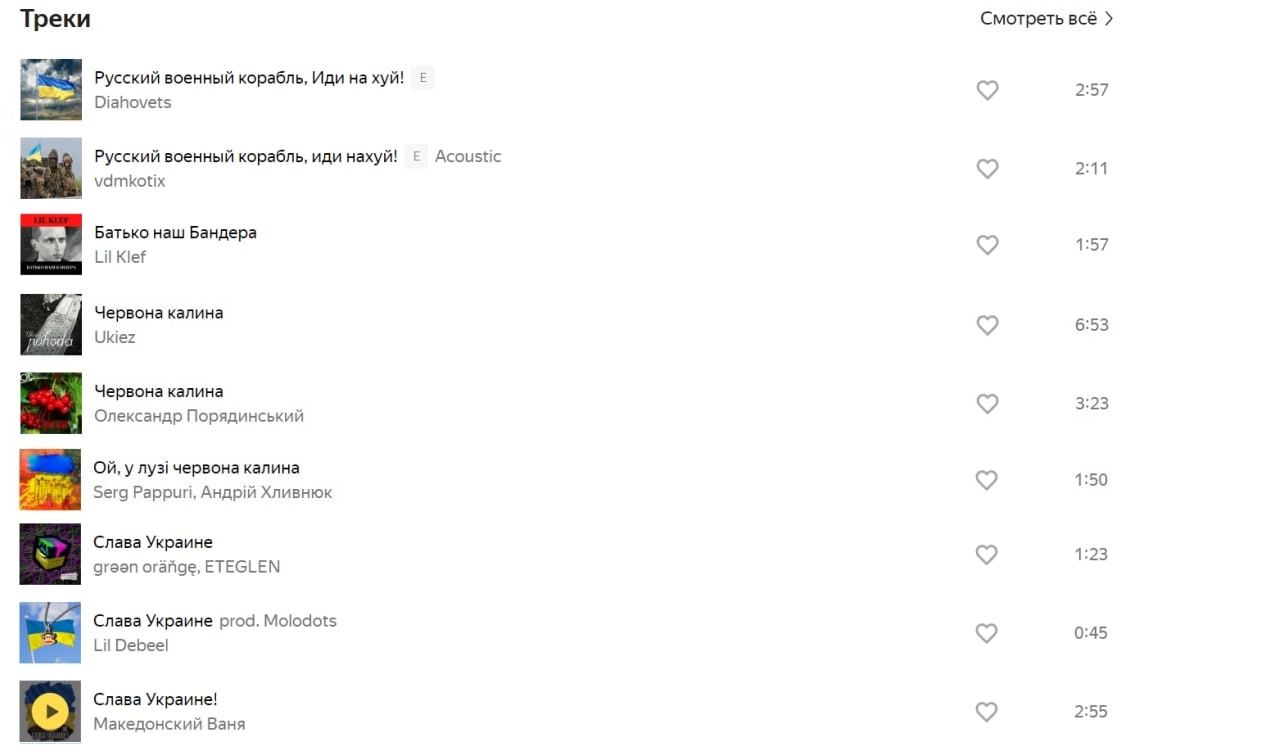Screen dimensions: 1278x752
Task: Like Червона калина by Ukiez
Action: 987,325
